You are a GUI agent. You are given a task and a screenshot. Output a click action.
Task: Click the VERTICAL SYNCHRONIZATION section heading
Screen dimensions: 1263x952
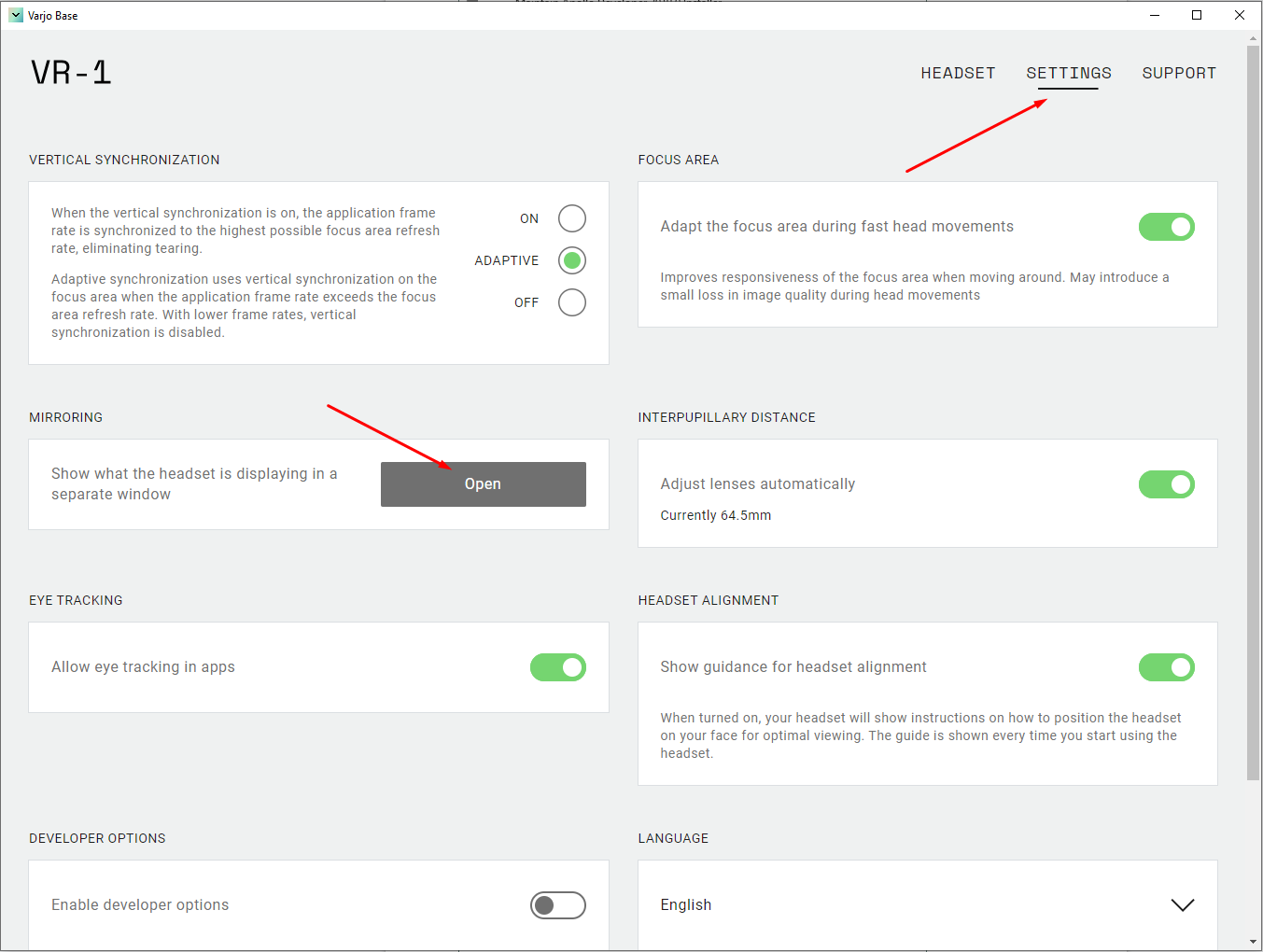coord(124,160)
